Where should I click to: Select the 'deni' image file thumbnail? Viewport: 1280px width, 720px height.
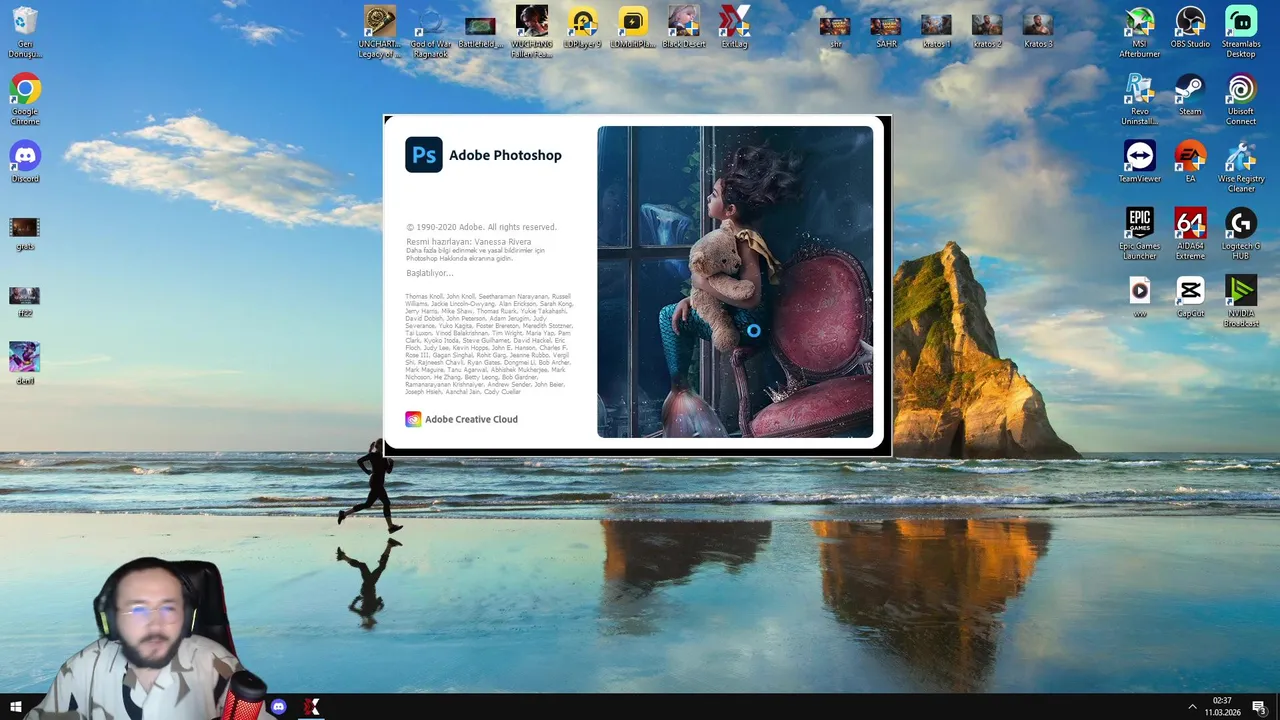pos(25,357)
